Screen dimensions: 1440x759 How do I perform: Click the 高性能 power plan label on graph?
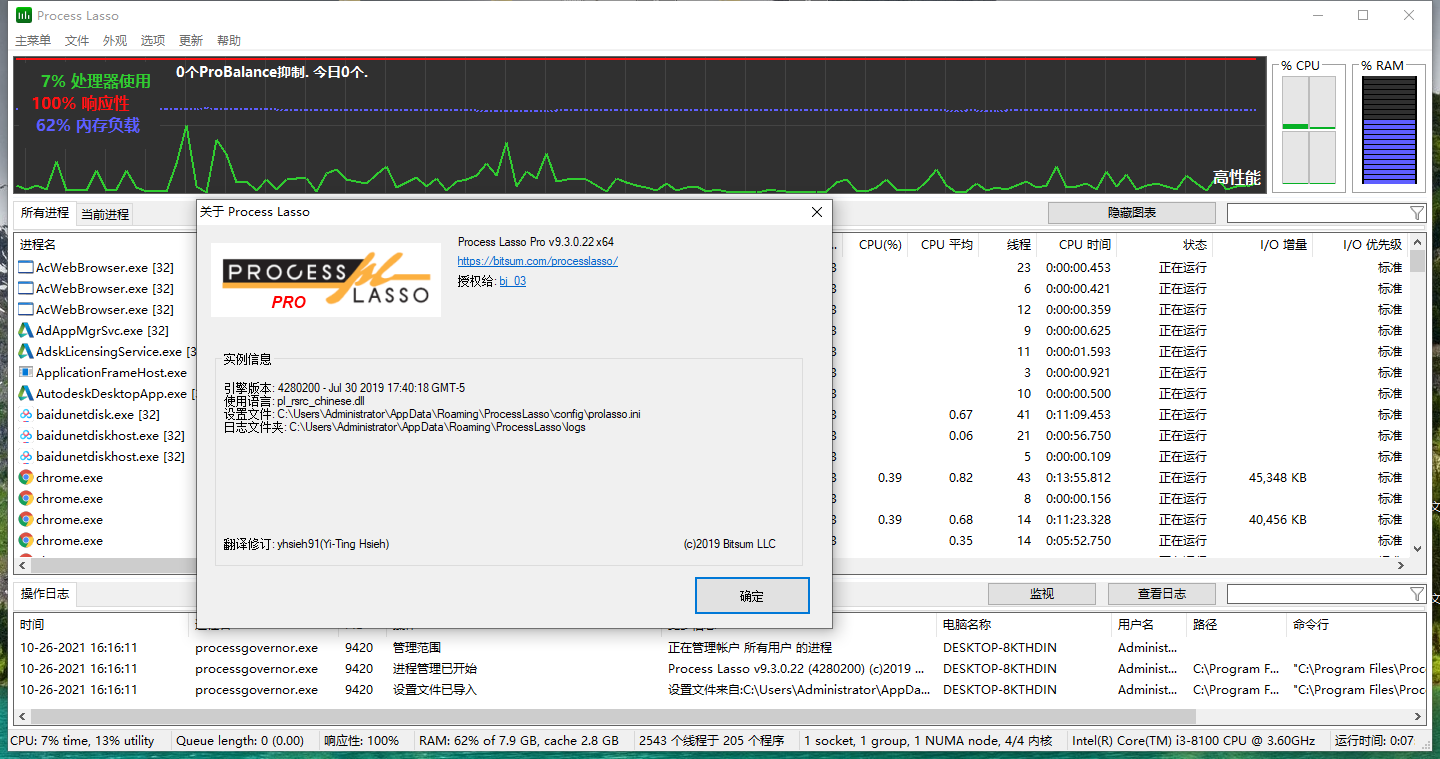(x=1237, y=178)
